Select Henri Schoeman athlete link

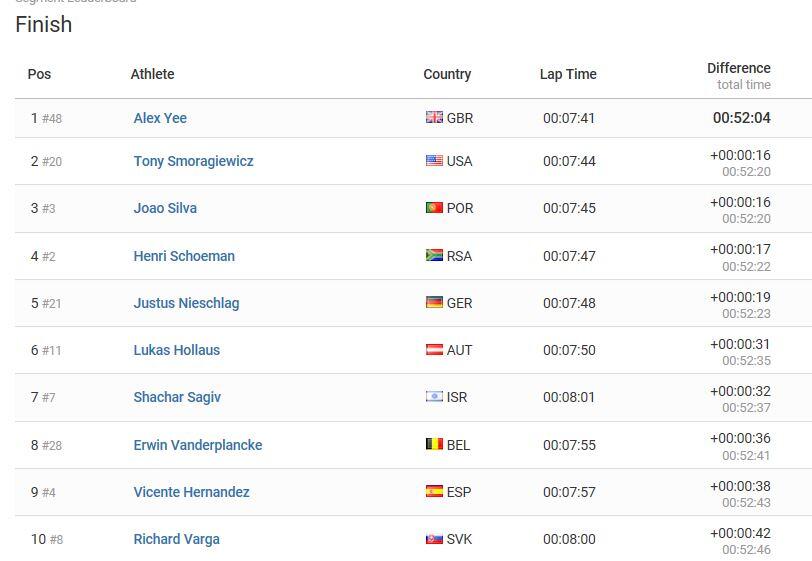(184, 256)
